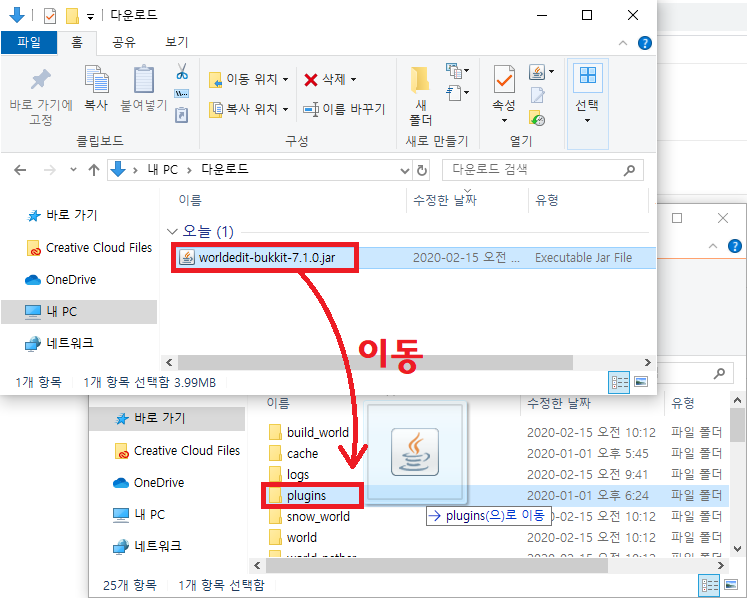Open the Easy access dropdown icon
747x598 pixels.
tap(457, 93)
